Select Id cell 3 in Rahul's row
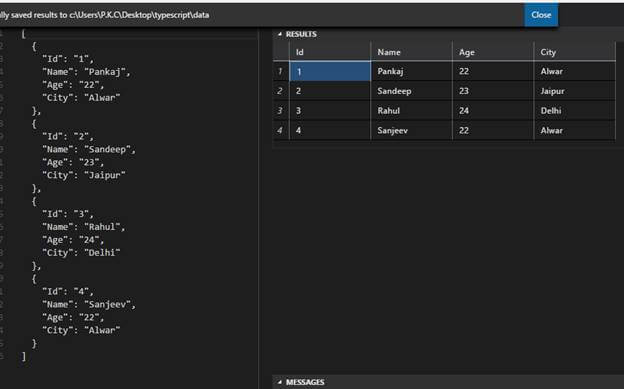The height and width of the screenshot is (389, 624). pyautogui.click(x=330, y=111)
